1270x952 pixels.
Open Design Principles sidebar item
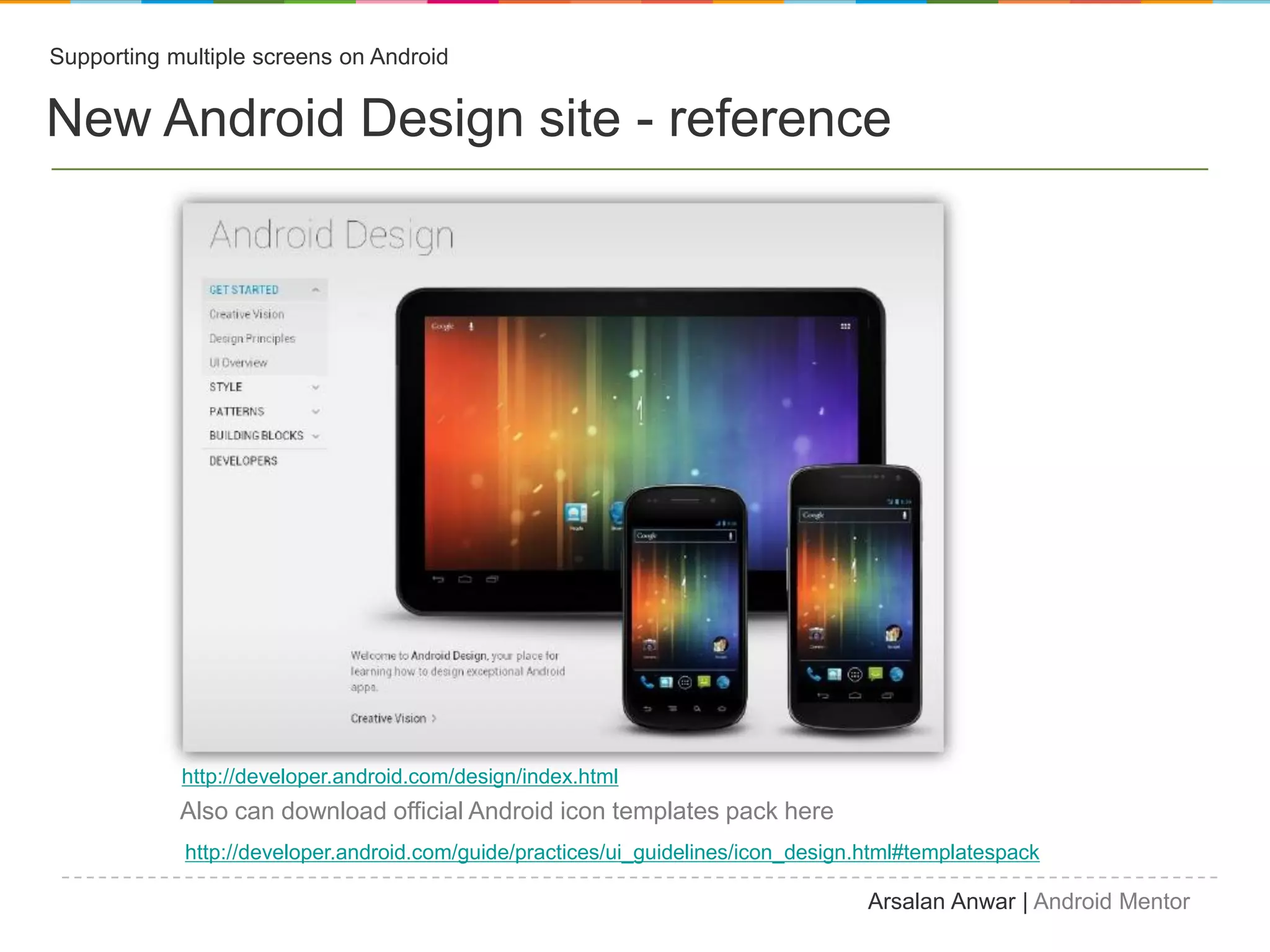click(252, 338)
